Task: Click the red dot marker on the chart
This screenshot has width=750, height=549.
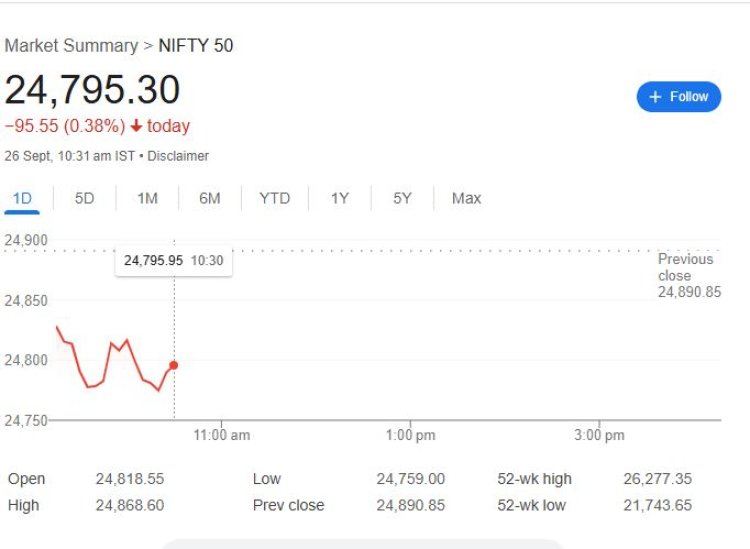Action: tap(174, 365)
